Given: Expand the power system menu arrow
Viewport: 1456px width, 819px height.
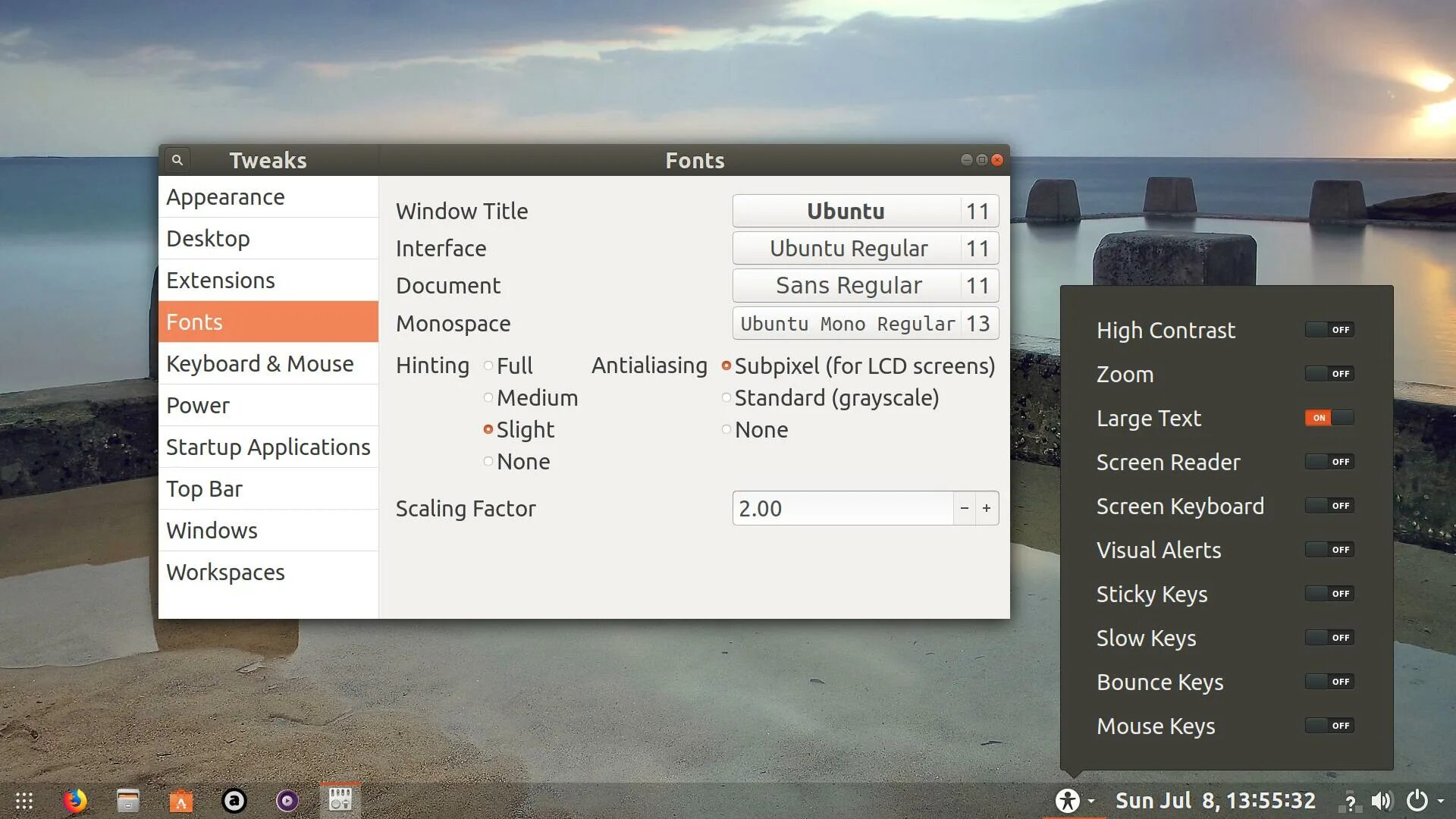Looking at the screenshot, I should (x=1441, y=801).
